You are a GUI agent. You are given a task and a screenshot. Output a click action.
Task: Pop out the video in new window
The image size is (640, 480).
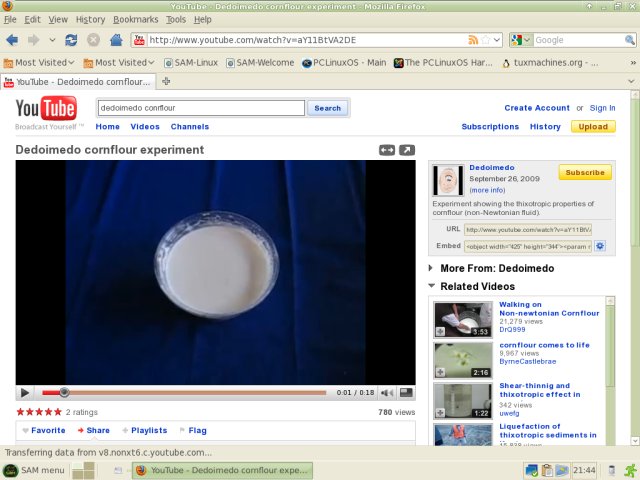(406, 150)
